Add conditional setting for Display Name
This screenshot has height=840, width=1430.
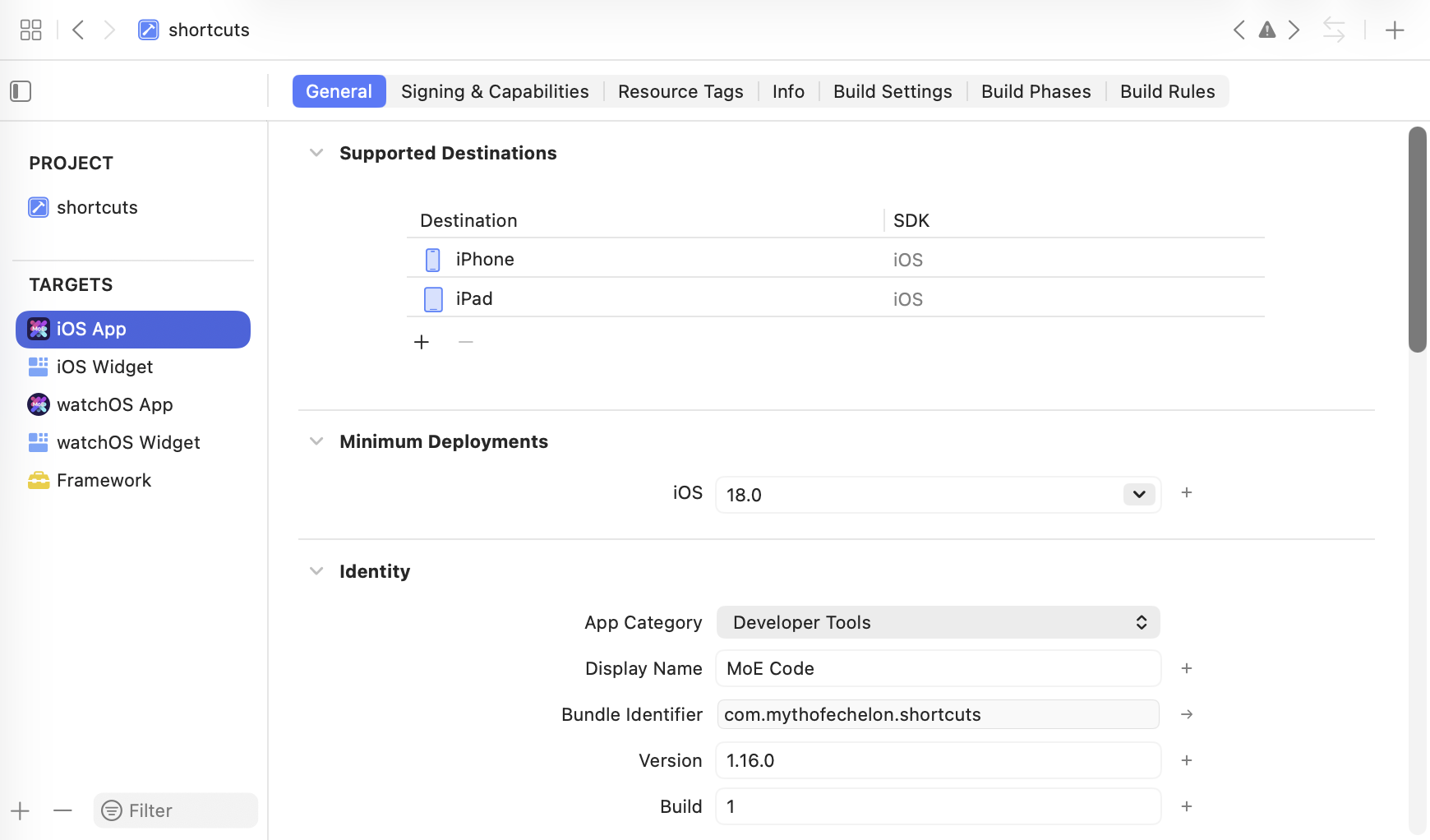coord(1187,668)
